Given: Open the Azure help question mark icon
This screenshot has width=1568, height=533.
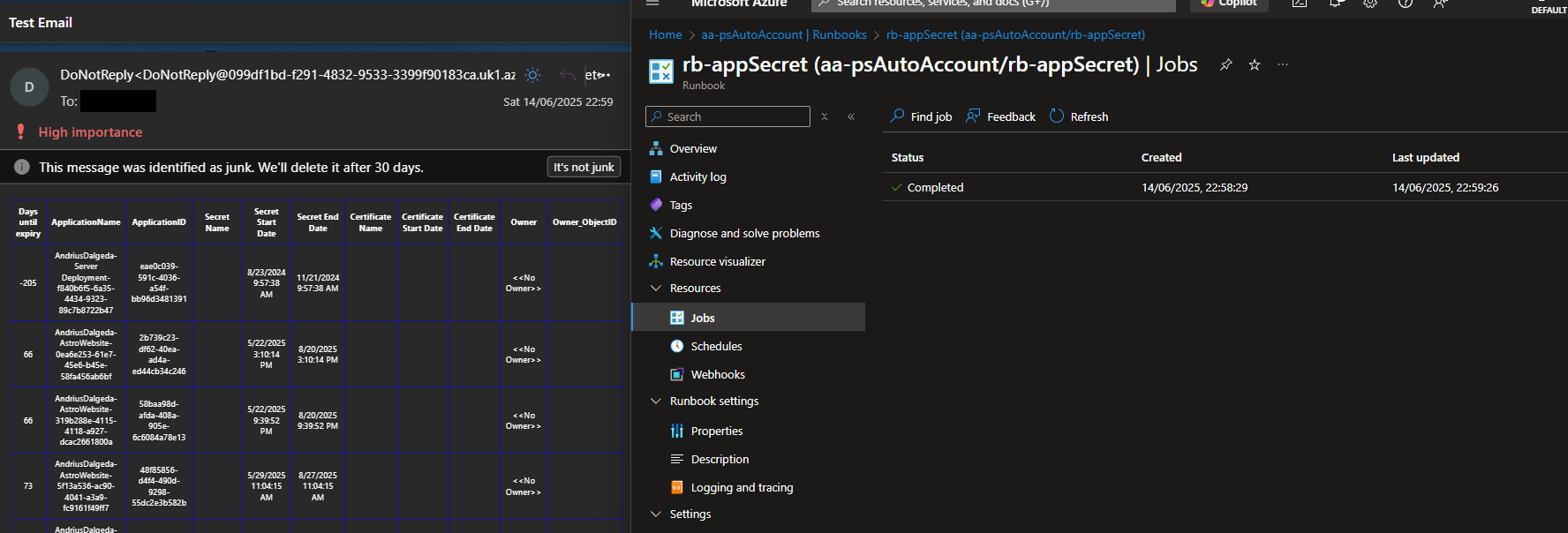Looking at the screenshot, I should tap(1406, 4).
